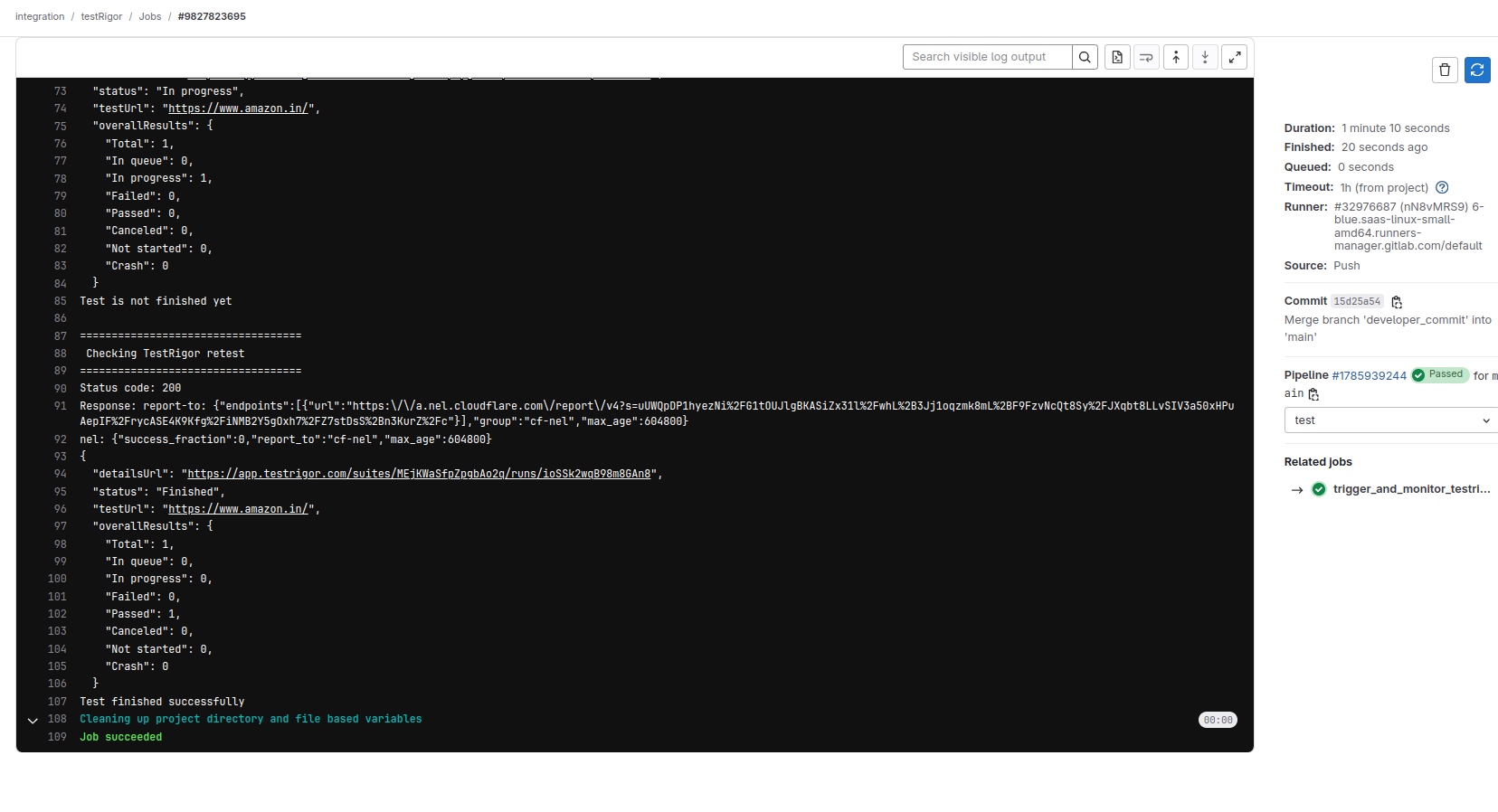Open the test stage dropdown
The height and width of the screenshot is (812, 1498).
(x=1390, y=420)
